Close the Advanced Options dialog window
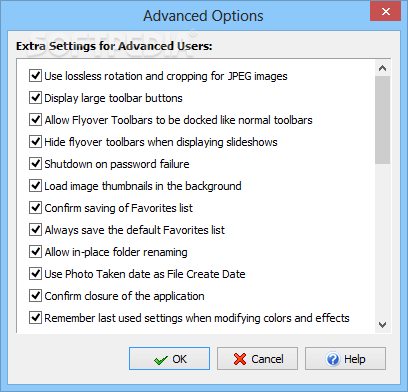Image resolution: width=408 pixels, height=392 pixels. coord(386,12)
